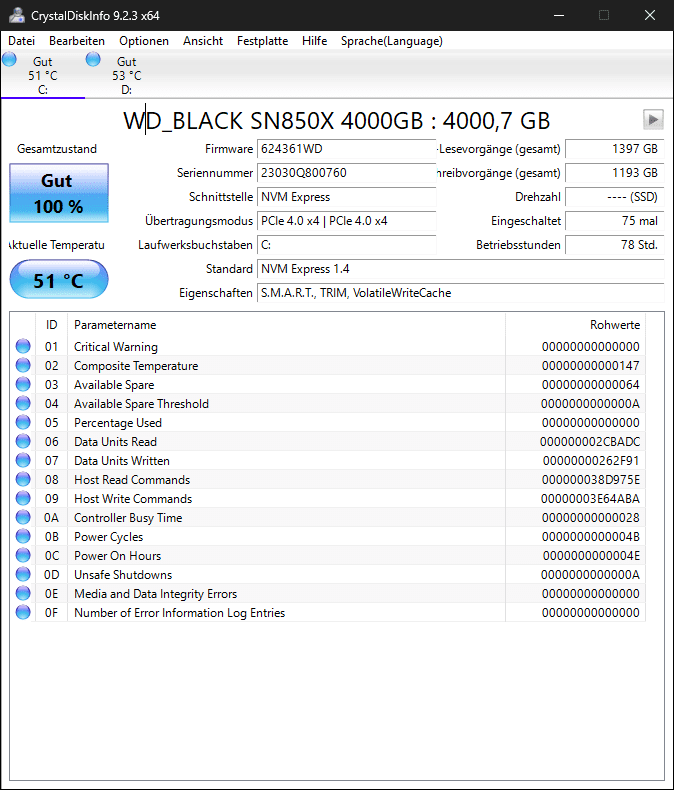674x790 pixels.
Task: Click Drehzahl value ---- (SSD)
Action: pyautogui.click(x=615, y=197)
